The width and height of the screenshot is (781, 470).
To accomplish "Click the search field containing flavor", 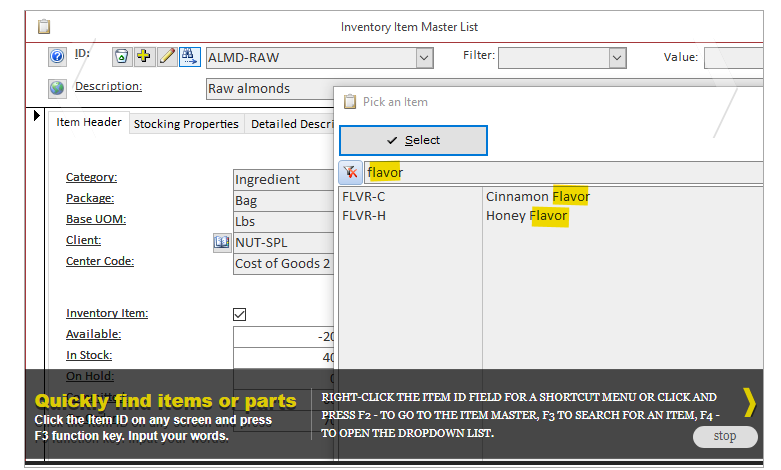I will (560, 172).
